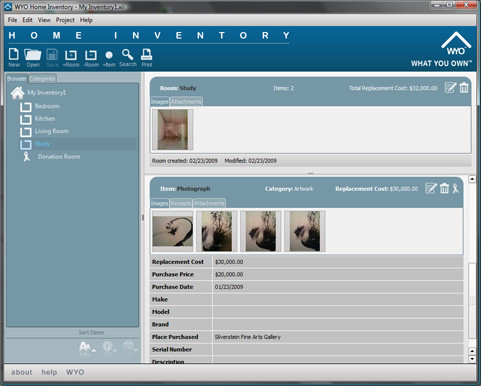Select the room's Images tab

pos(160,102)
